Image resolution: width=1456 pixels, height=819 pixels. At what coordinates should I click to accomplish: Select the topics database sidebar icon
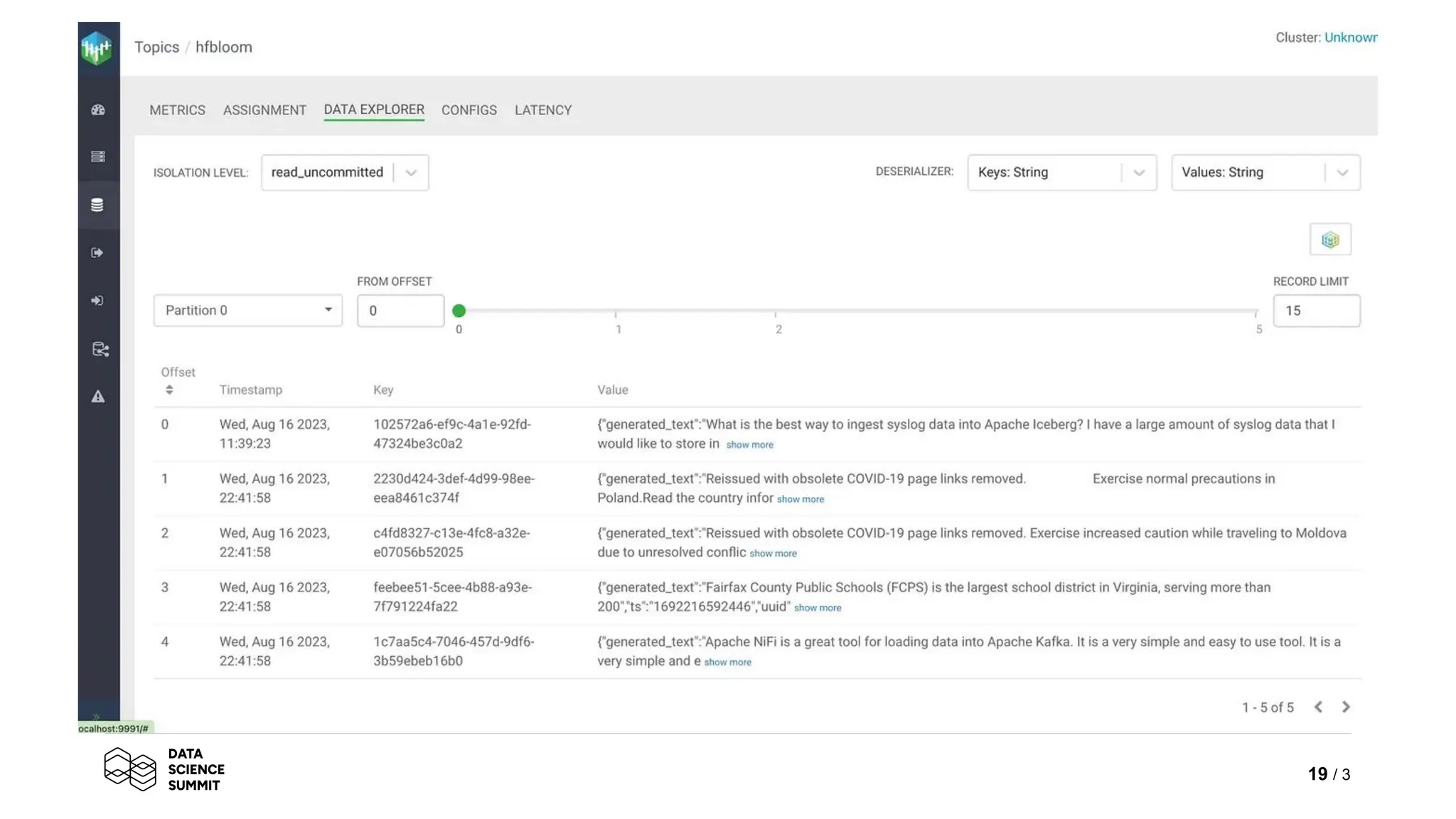point(98,205)
